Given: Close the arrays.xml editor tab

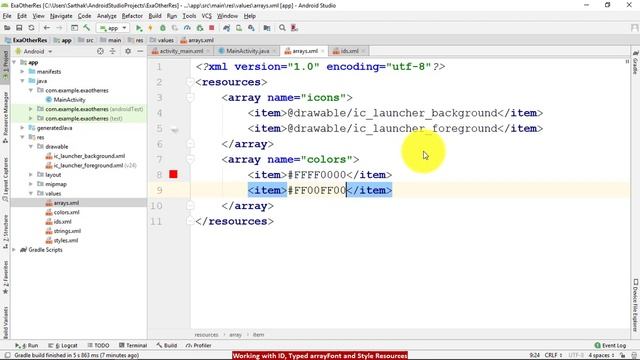Looking at the screenshot, I should point(322,51).
